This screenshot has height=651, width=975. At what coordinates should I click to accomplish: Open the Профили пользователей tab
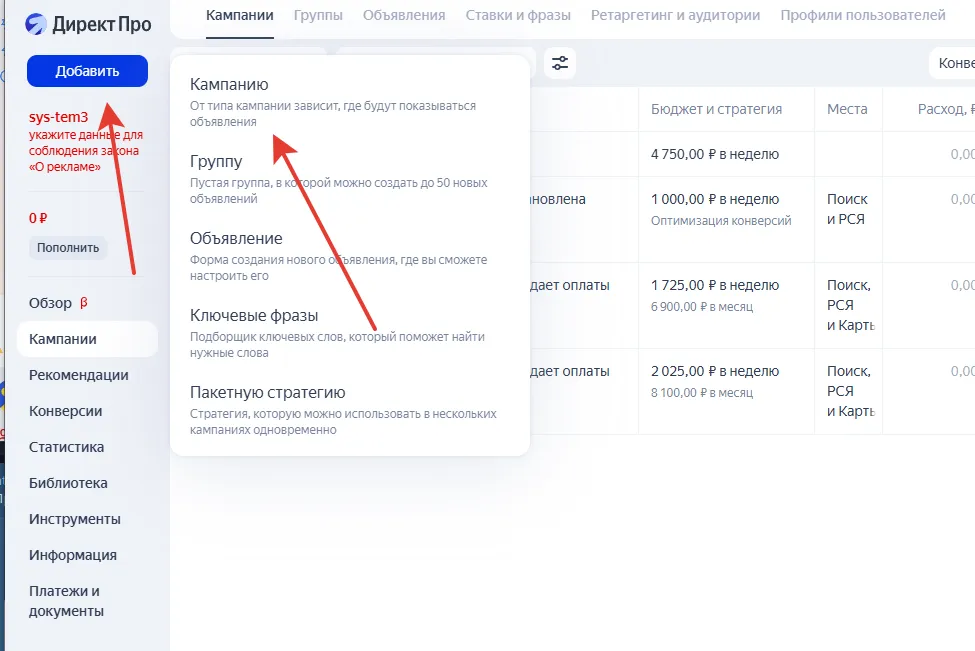click(x=862, y=15)
